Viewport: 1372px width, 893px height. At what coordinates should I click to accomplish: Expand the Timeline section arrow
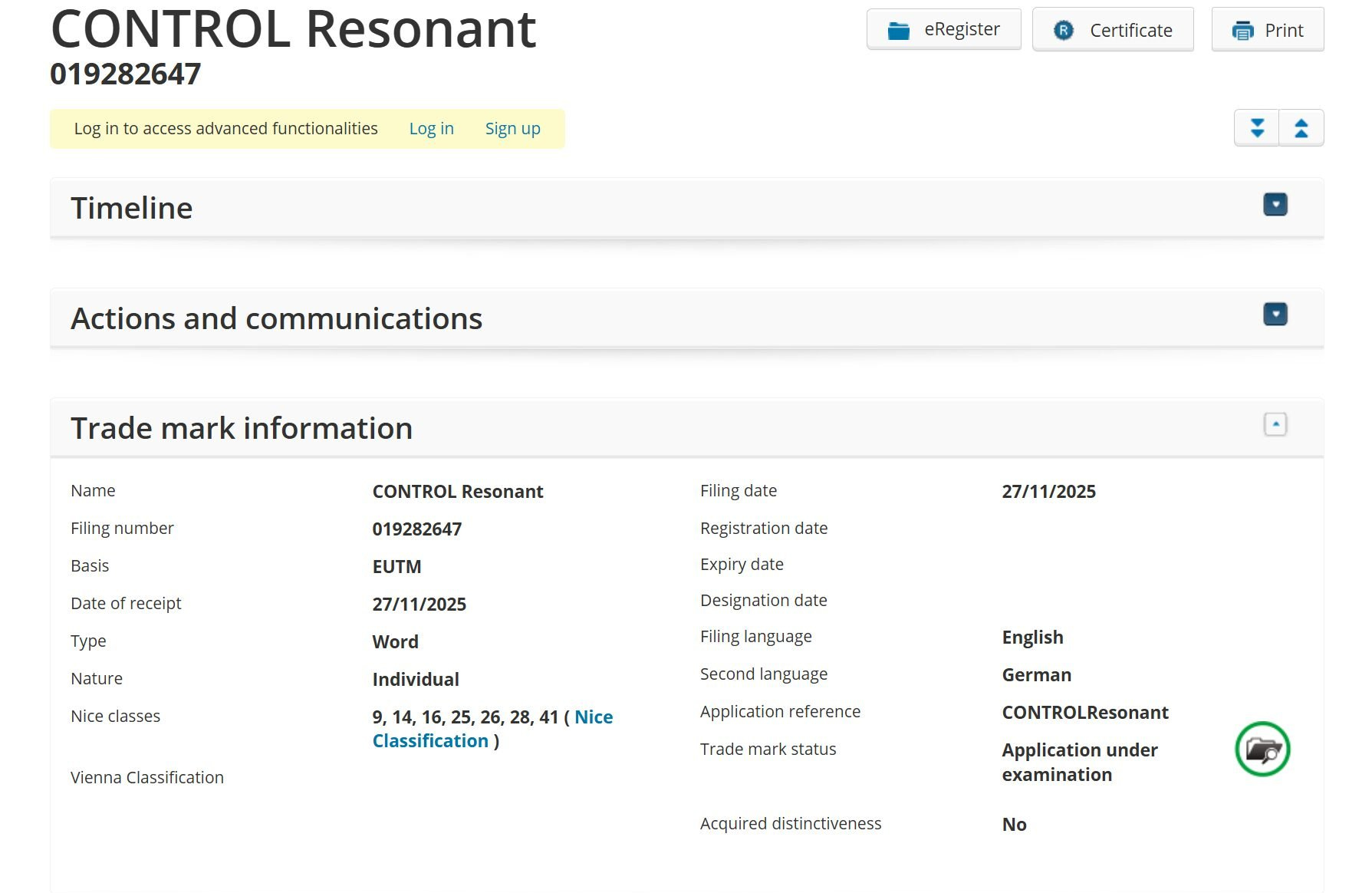[1275, 205]
